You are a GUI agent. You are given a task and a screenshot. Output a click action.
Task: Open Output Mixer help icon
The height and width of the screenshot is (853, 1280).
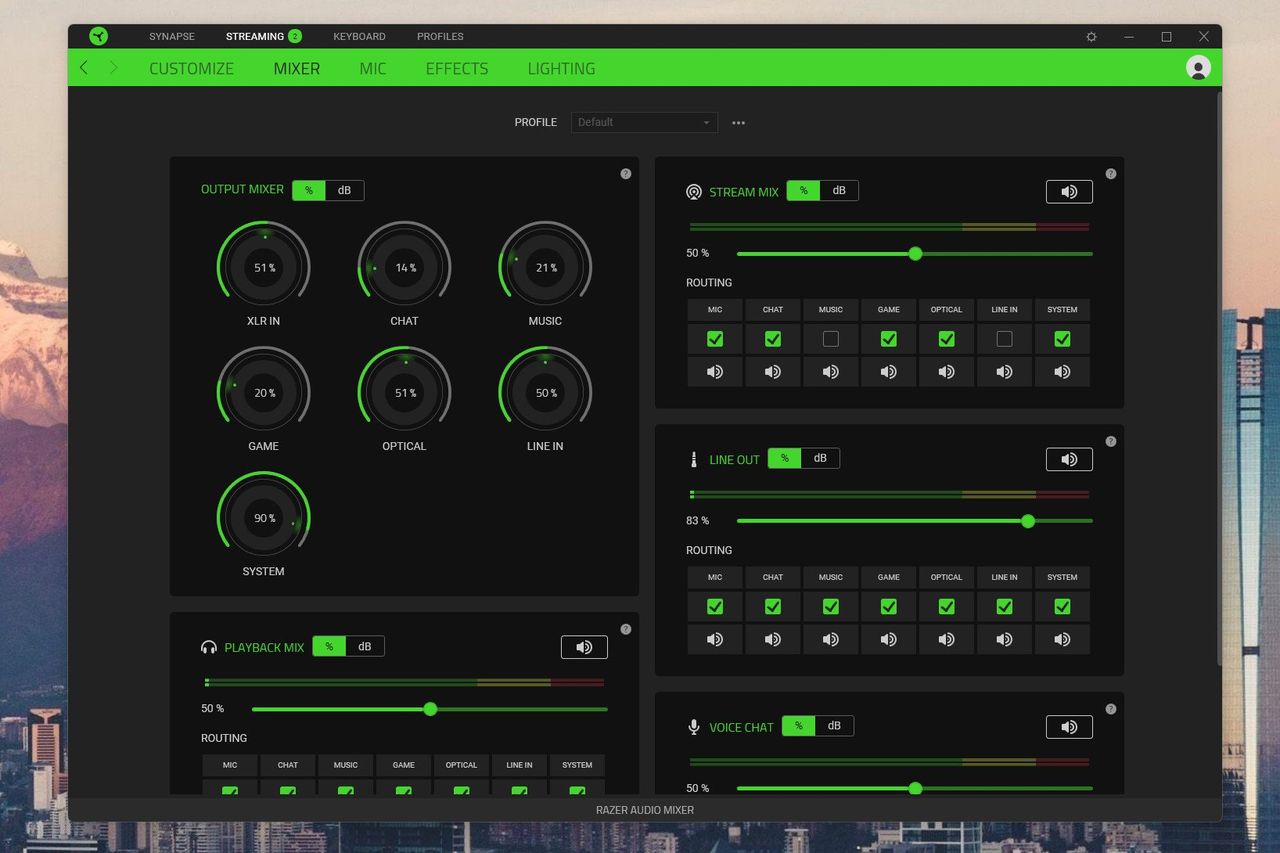(x=626, y=173)
